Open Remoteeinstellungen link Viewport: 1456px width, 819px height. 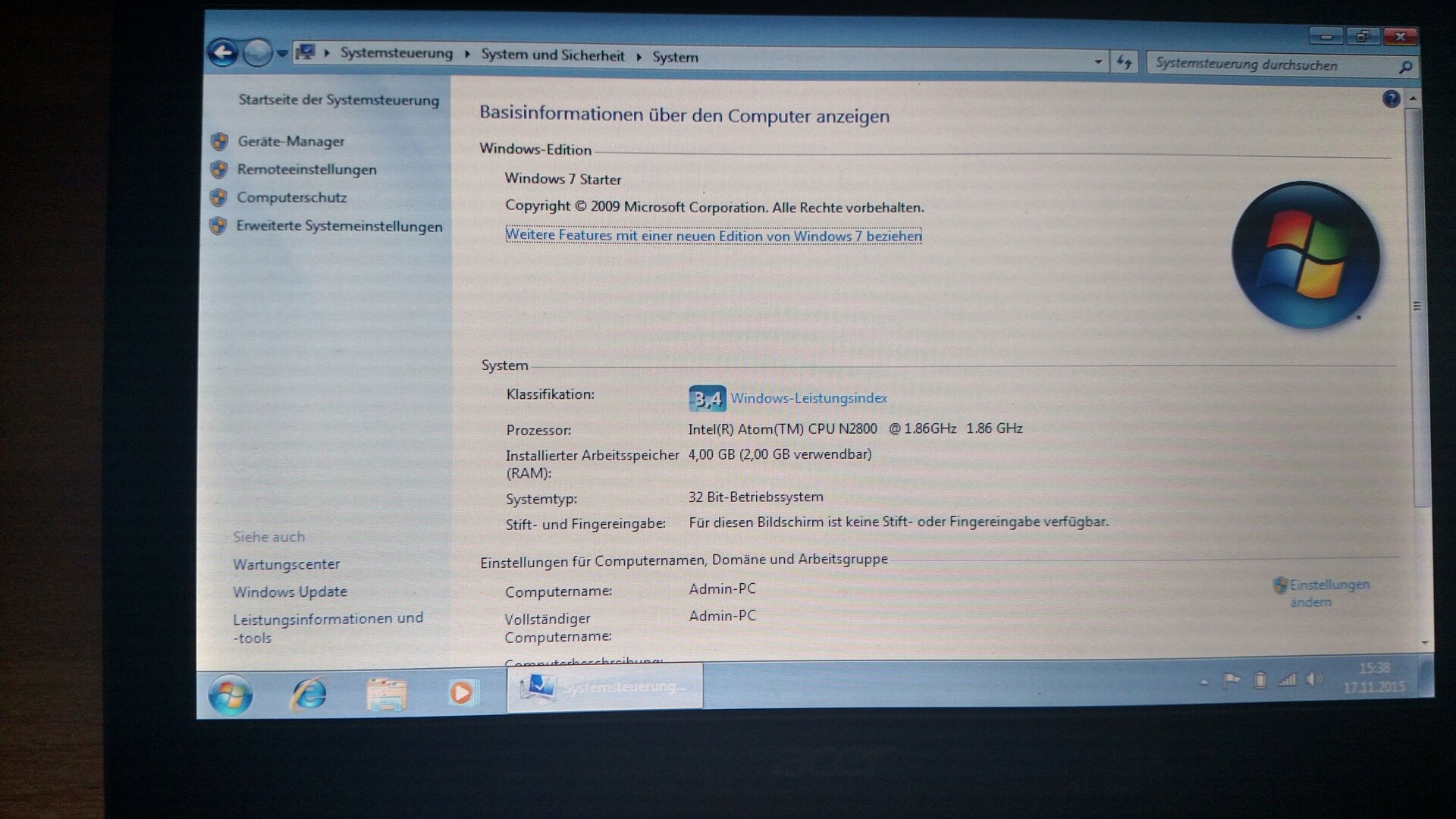click(307, 169)
